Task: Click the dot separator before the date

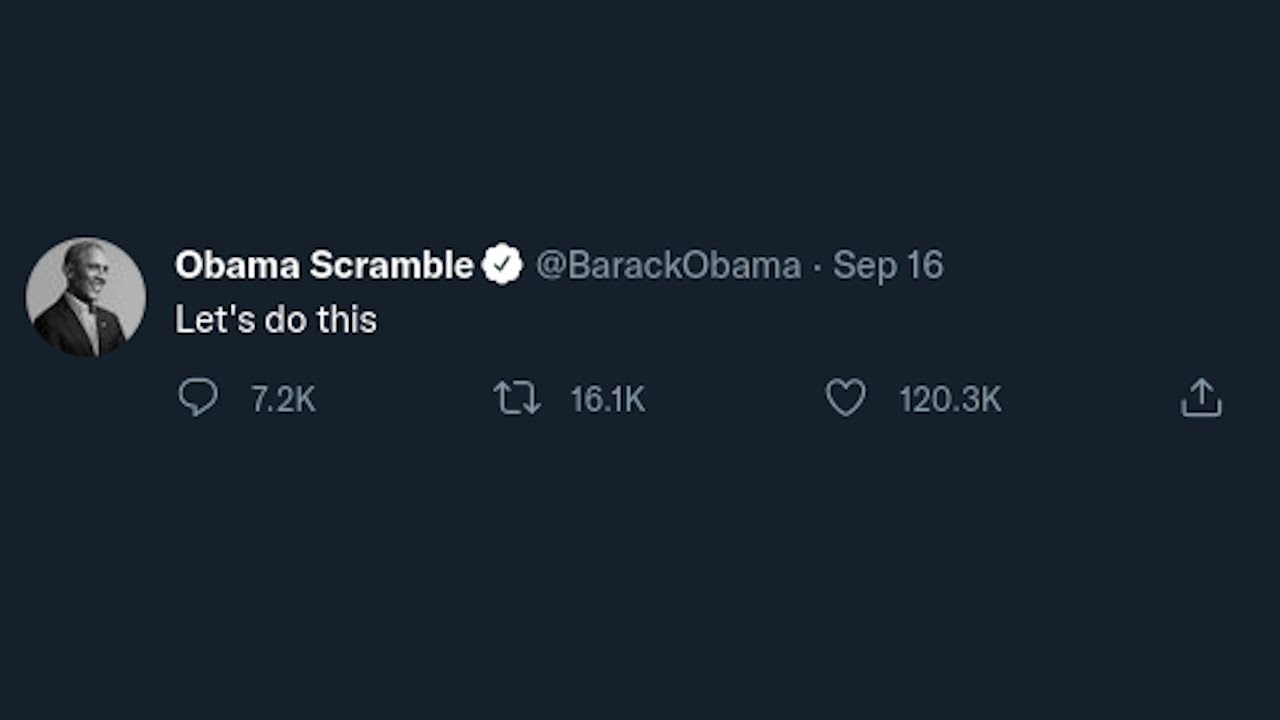Action: 817,266
